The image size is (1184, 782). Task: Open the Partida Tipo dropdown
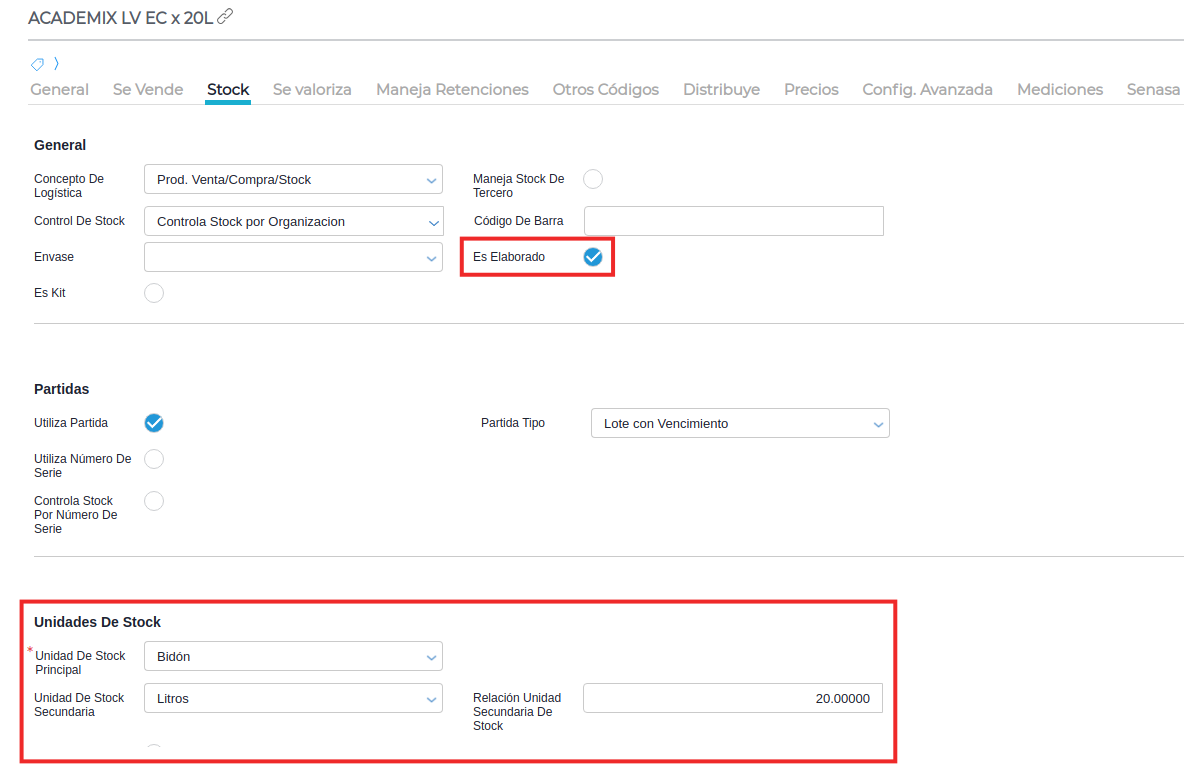pyautogui.click(x=740, y=424)
